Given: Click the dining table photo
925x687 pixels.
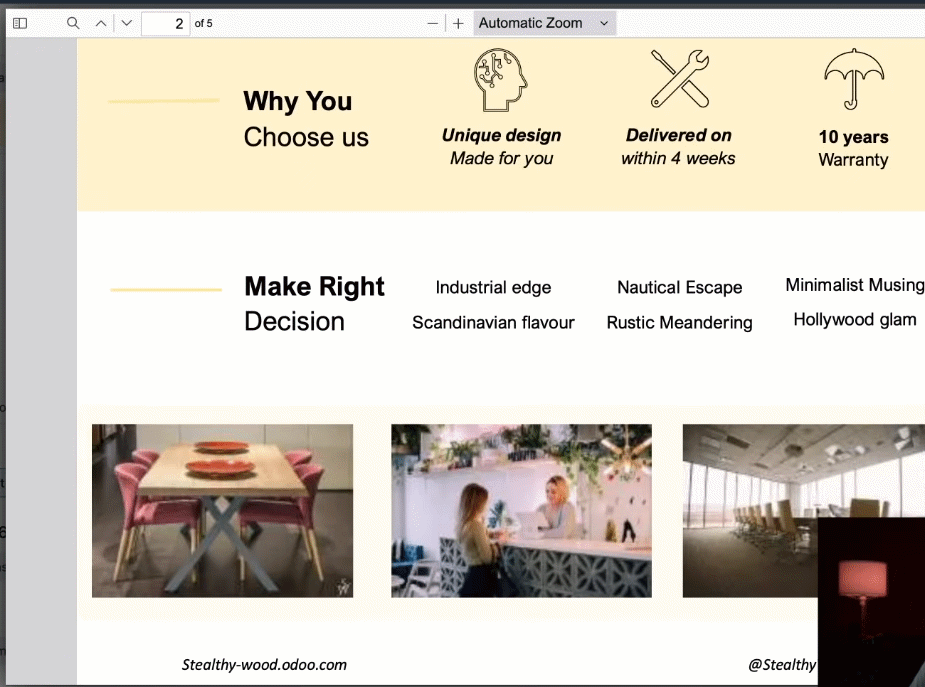Looking at the screenshot, I should (222, 511).
